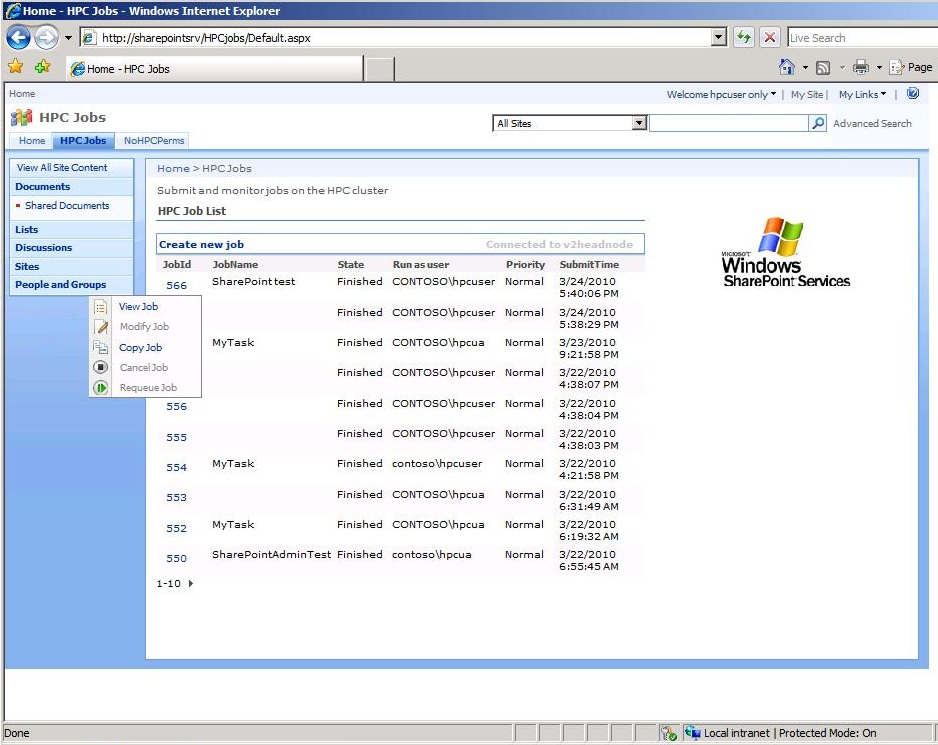Expand the Welcome hpcuser only menu

pos(720,94)
